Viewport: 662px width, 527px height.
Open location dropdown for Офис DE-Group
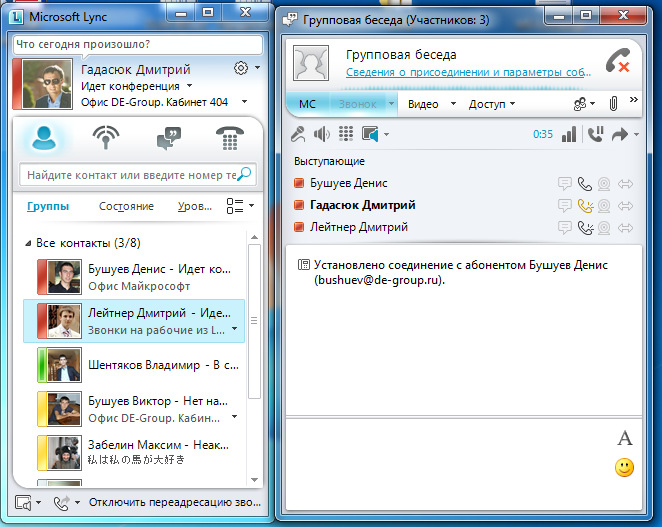coord(244,102)
